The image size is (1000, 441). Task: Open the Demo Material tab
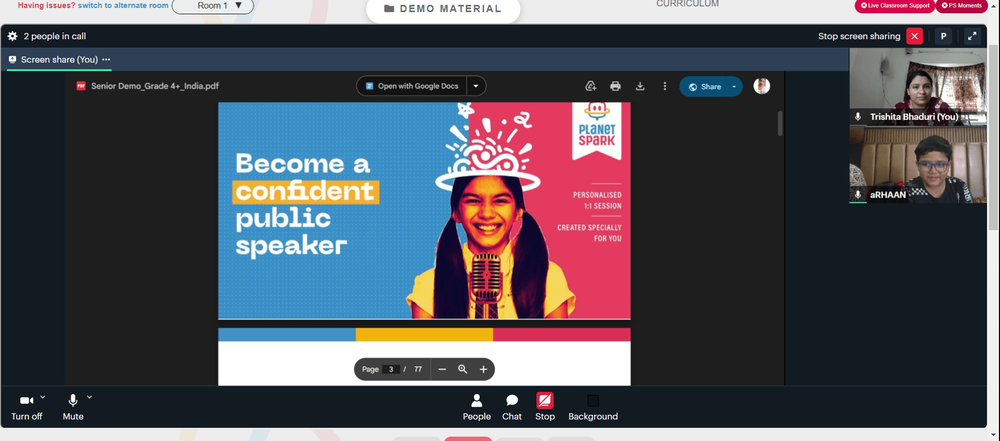(x=443, y=9)
